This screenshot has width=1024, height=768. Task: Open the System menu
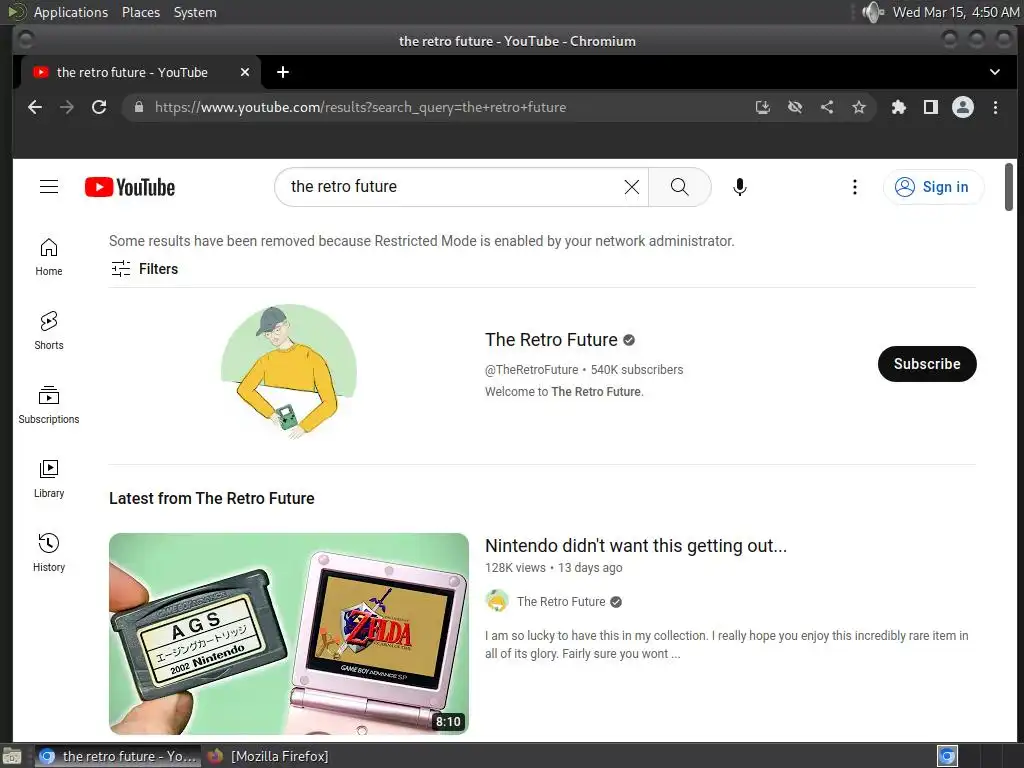(x=195, y=12)
